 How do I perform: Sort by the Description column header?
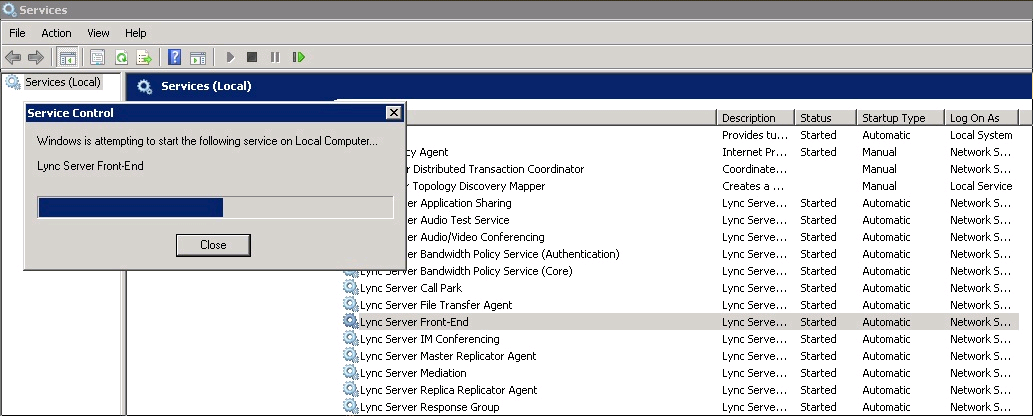tap(756, 118)
